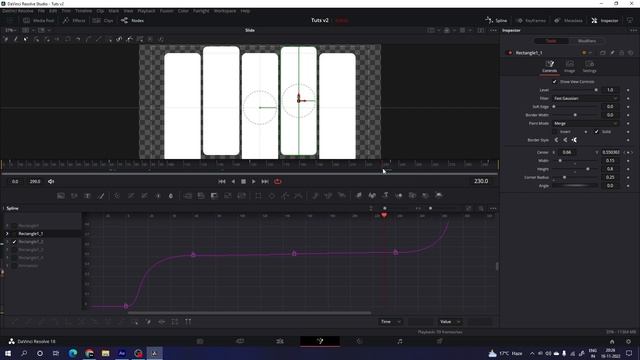Click the Border Width slider handle
This screenshot has height=360, width=640.
575,115
